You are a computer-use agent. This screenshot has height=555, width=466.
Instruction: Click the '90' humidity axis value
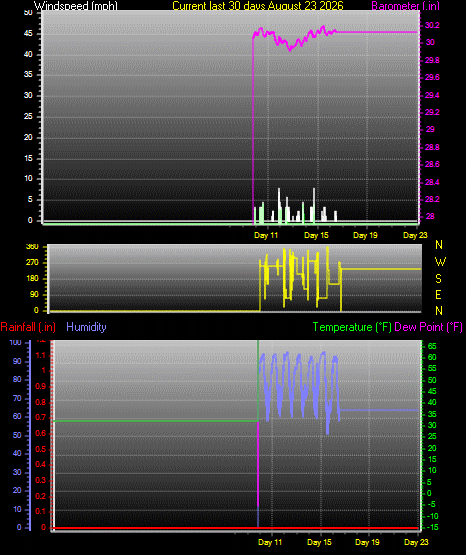(17, 361)
